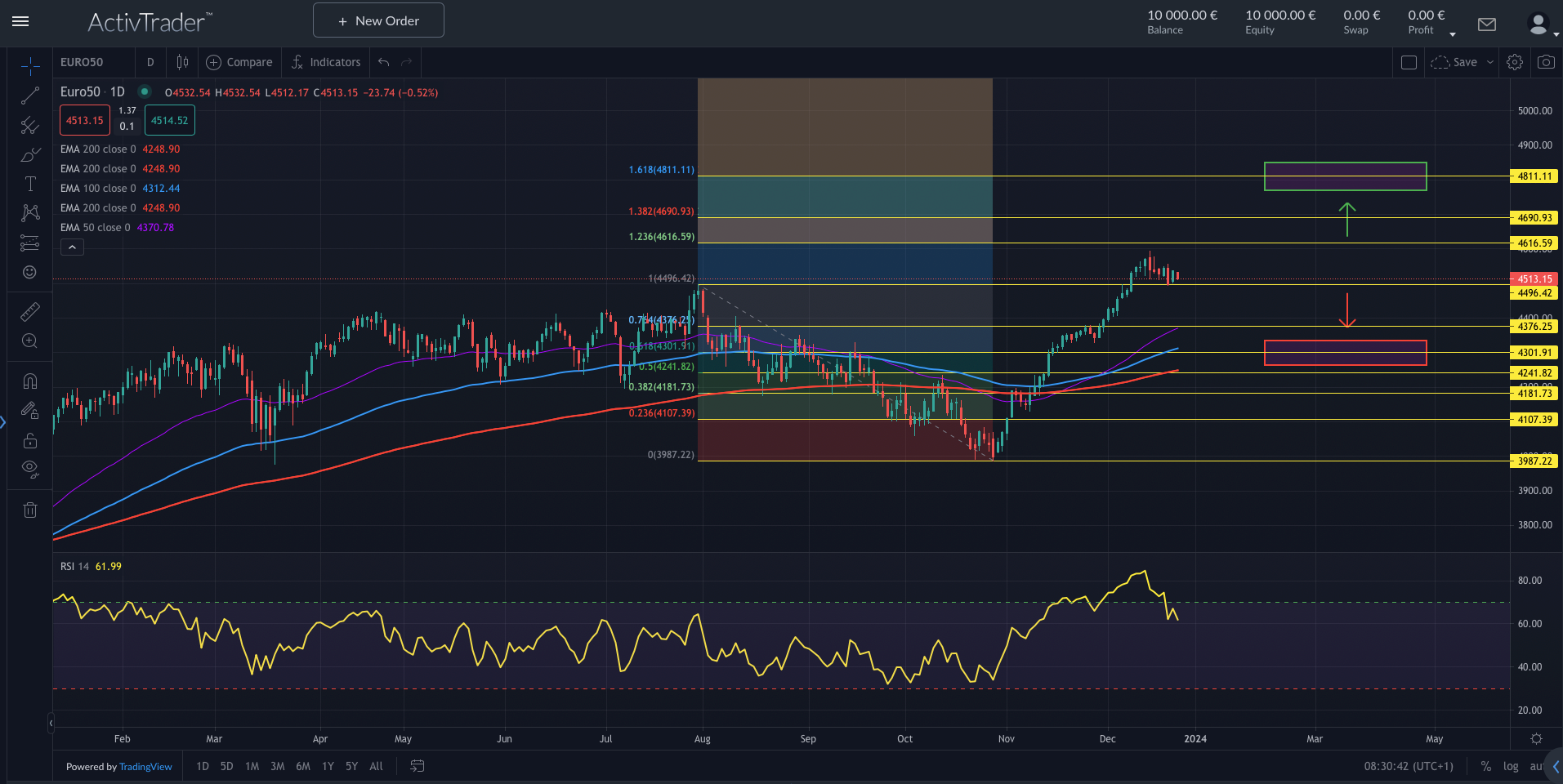
Task: Open the emoji sticker tool
Action: tap(30, 273)
